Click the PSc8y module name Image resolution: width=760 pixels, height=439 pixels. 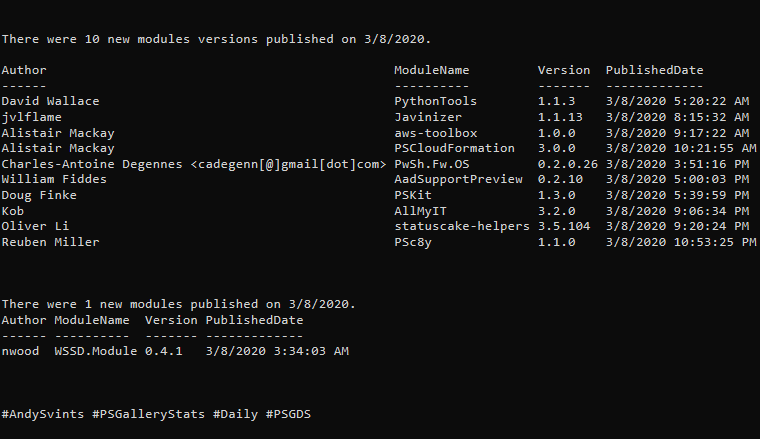(413, 242)
